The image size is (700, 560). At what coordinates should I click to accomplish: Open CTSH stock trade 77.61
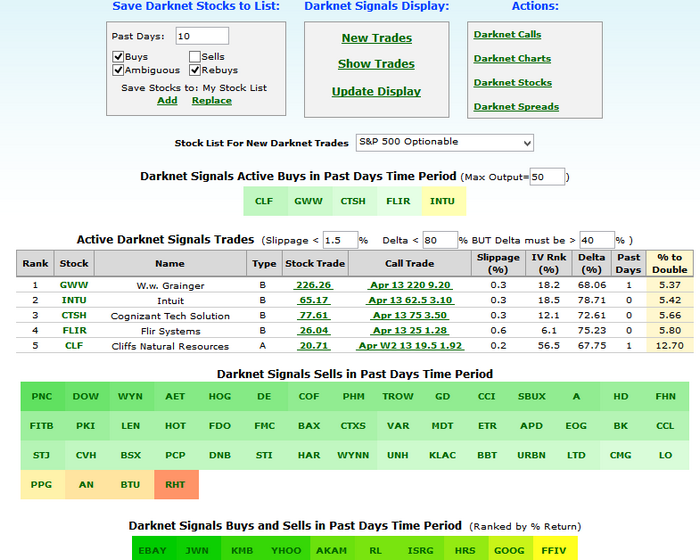(313, 315)
